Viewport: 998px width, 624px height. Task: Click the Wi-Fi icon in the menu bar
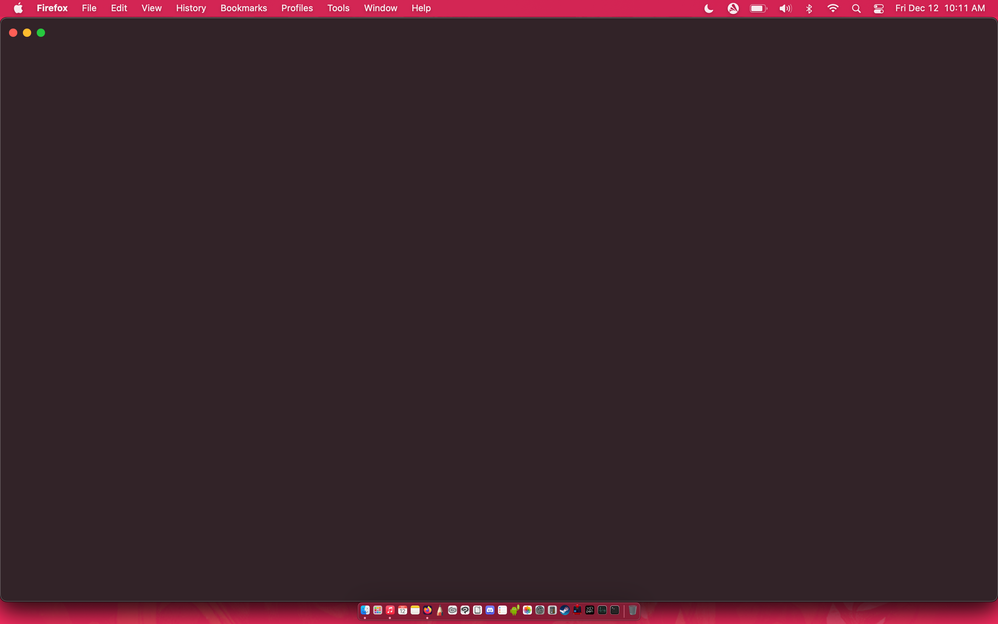tap(833, 8)
